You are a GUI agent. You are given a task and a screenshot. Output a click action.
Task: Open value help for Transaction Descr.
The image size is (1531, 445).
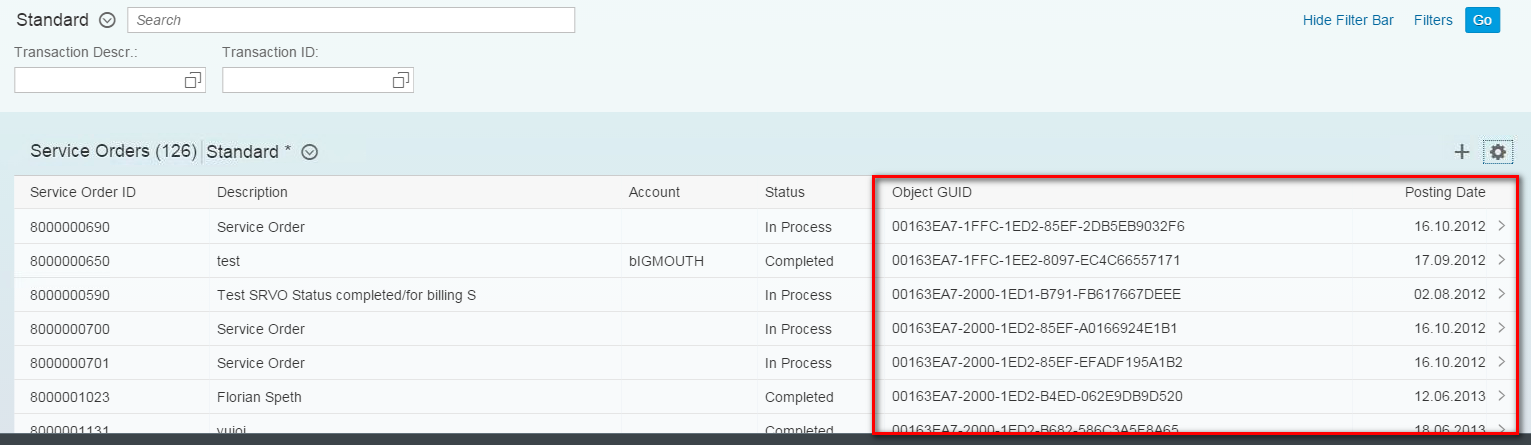pos(193,80)
